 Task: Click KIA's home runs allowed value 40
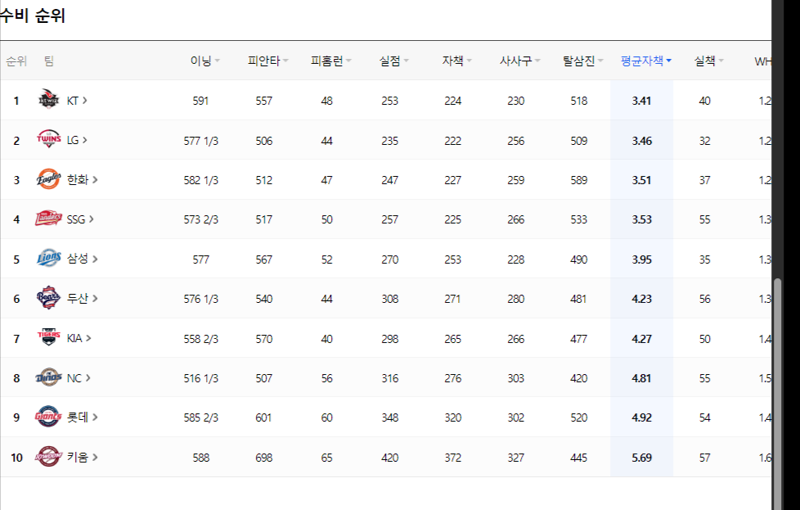pos(327,339)
